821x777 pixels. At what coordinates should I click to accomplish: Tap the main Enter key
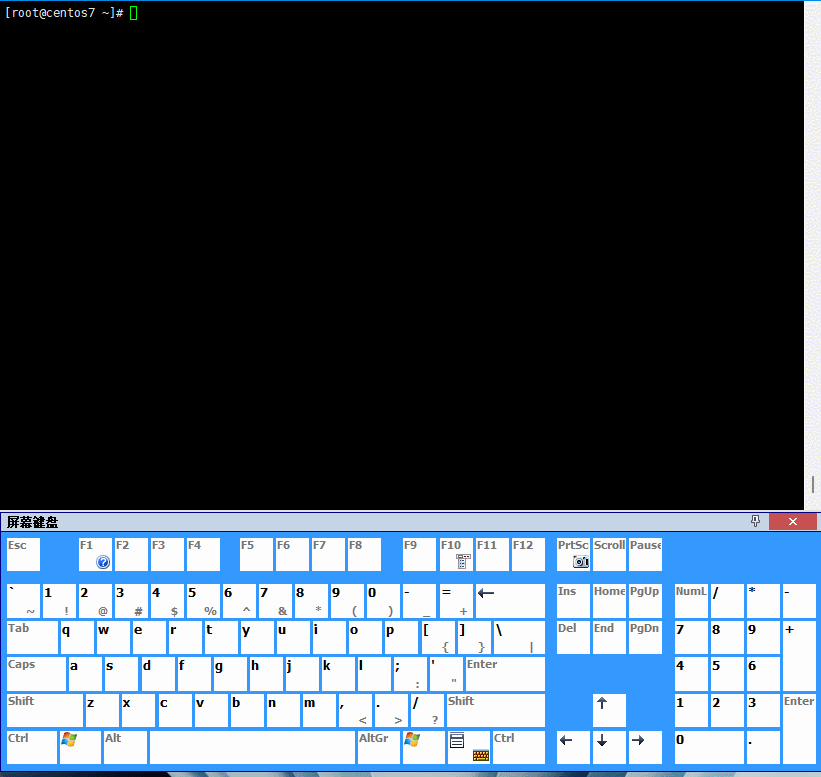[x=505, y=674]
